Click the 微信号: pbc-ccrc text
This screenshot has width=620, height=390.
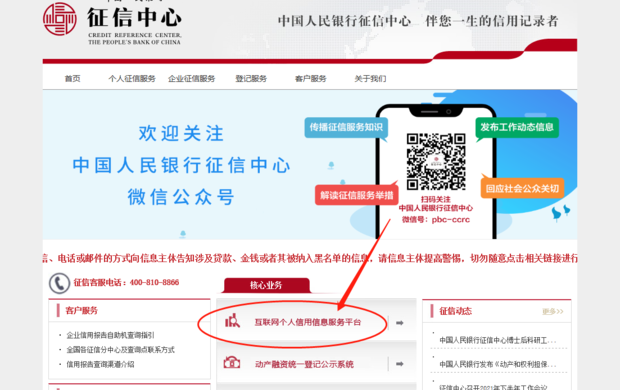[436, 220]
